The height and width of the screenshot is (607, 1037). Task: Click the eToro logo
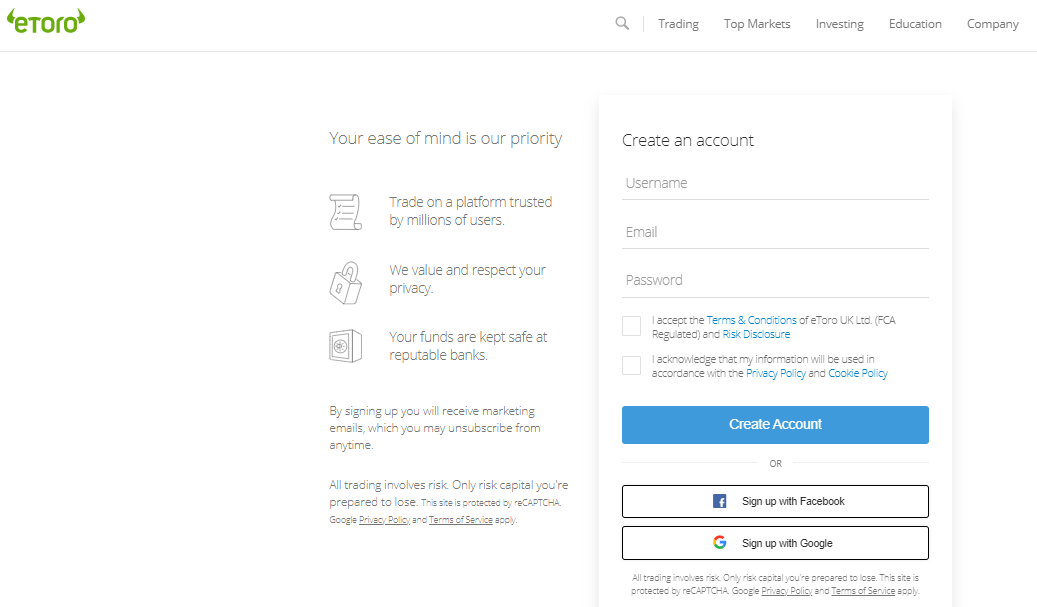(46, 21)
